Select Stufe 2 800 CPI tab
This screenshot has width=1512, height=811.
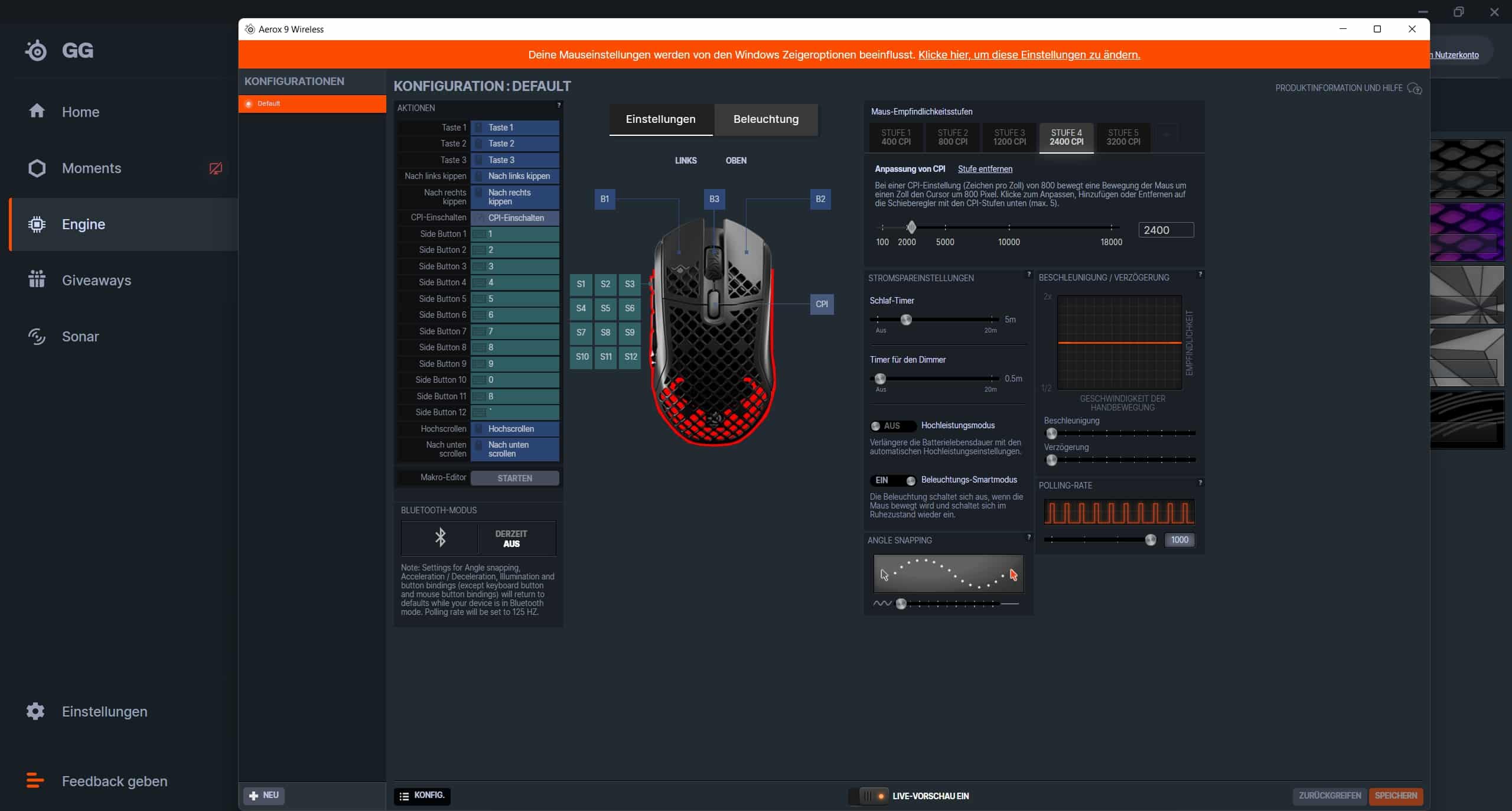pos(952,137)
